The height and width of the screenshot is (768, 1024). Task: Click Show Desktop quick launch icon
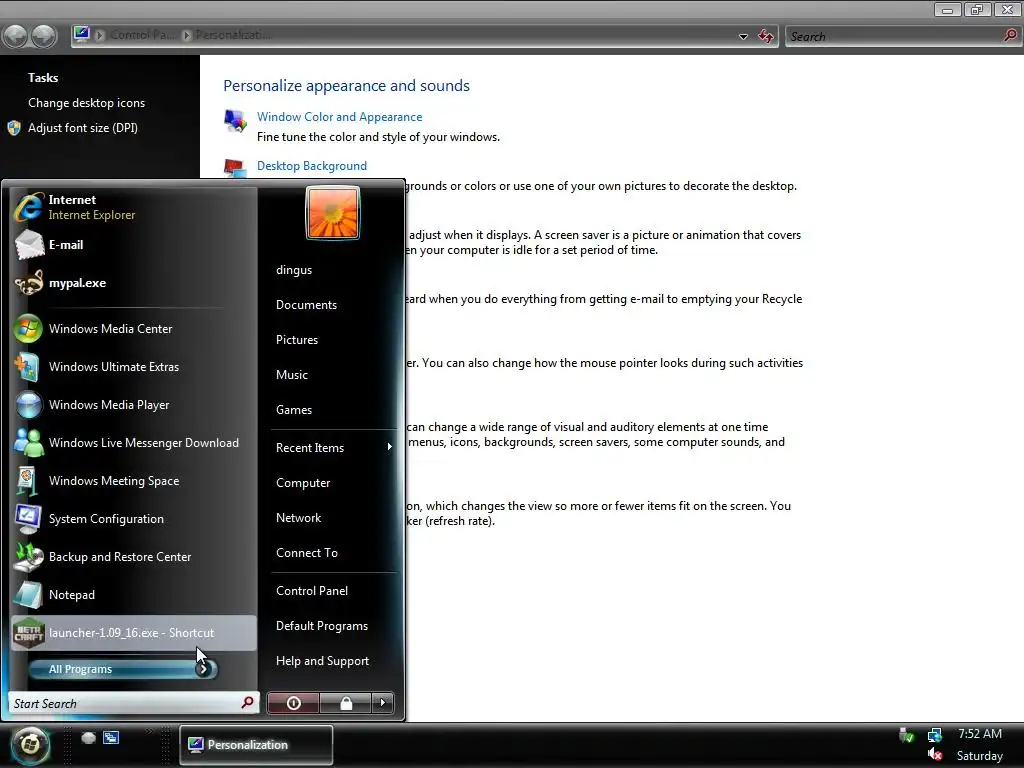pos(88,738)
